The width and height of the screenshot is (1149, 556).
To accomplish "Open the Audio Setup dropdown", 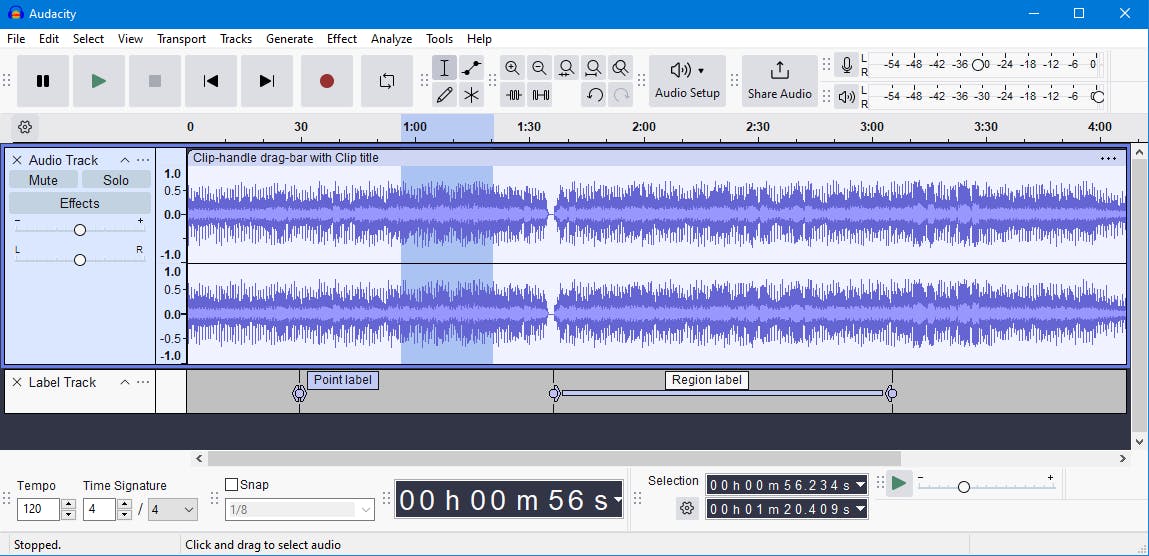I will pos(687,80).
